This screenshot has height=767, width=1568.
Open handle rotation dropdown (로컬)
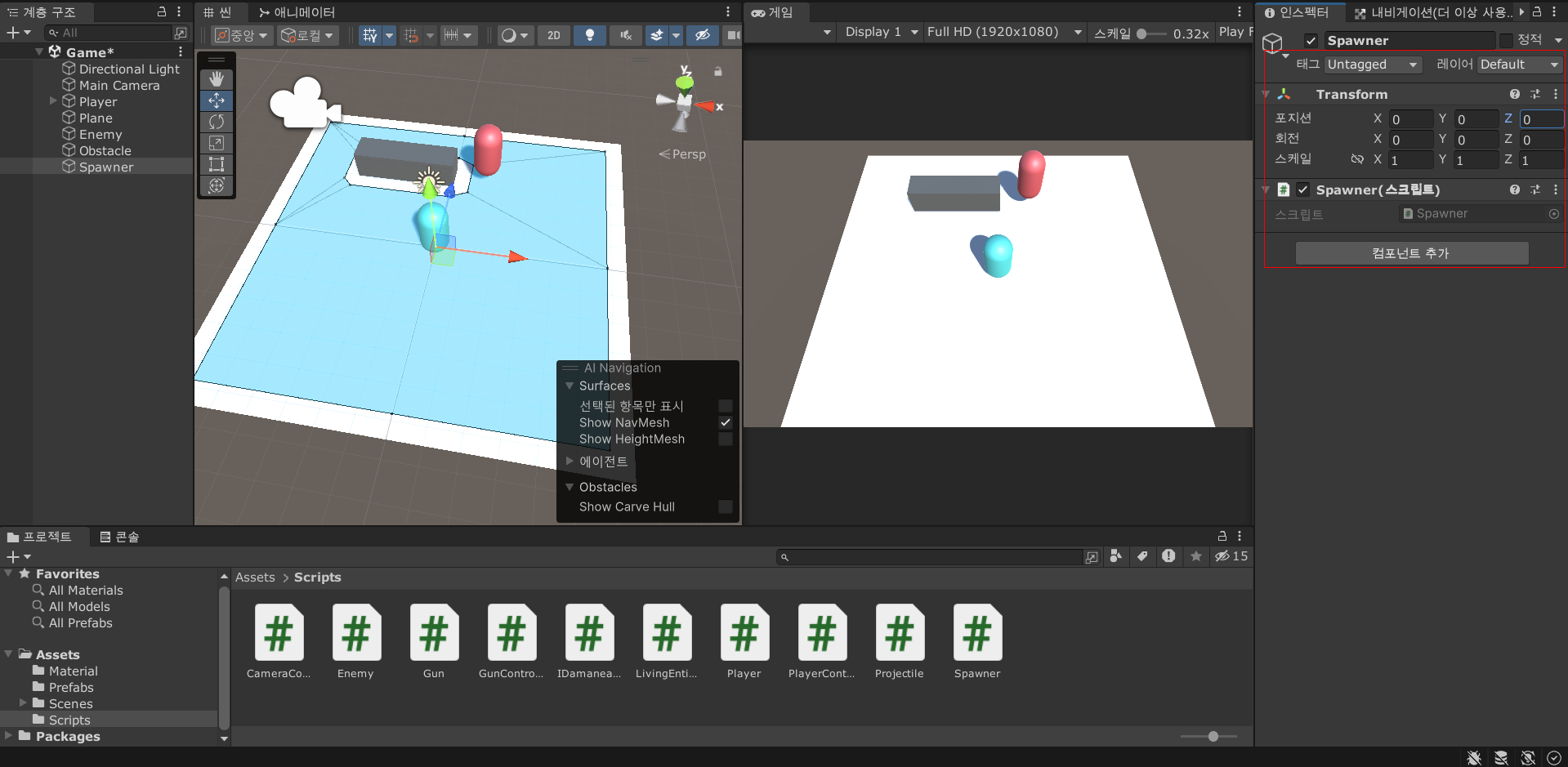307,35
